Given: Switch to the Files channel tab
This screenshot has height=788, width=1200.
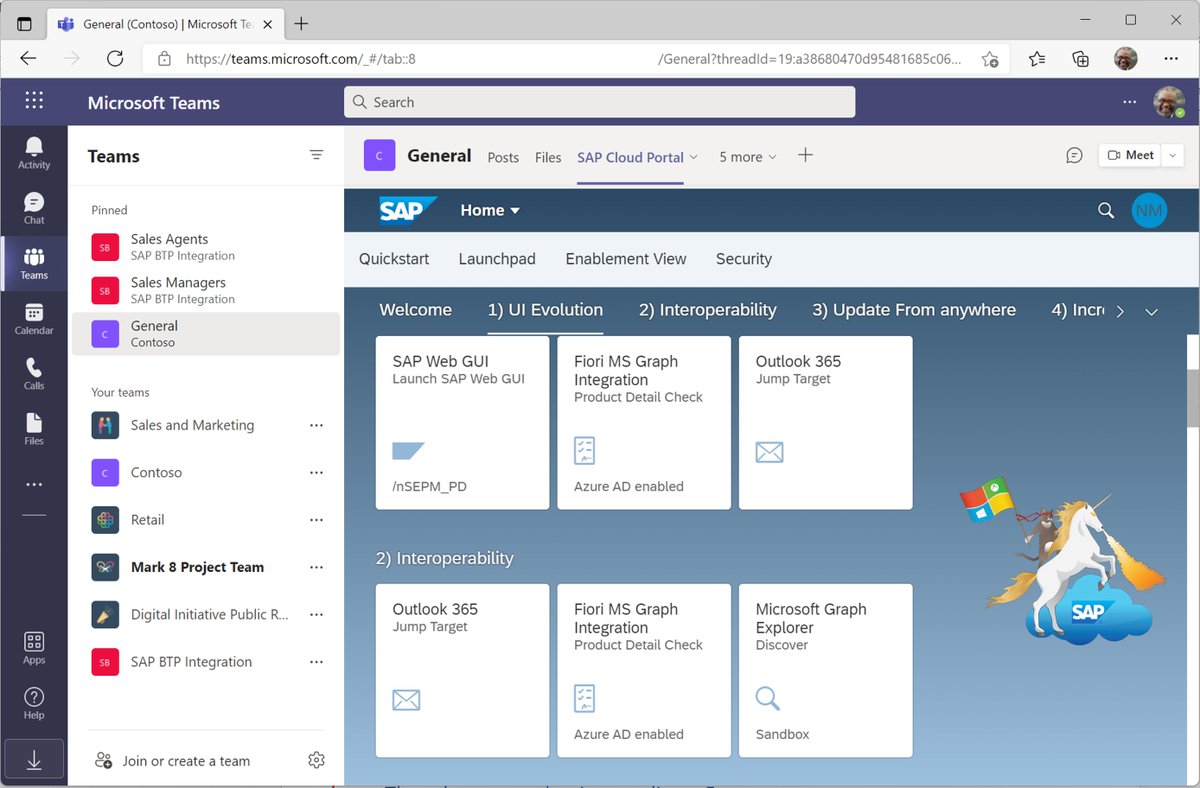Looking at the screenshot, I should pyautogui.click(x=548, y=157).
